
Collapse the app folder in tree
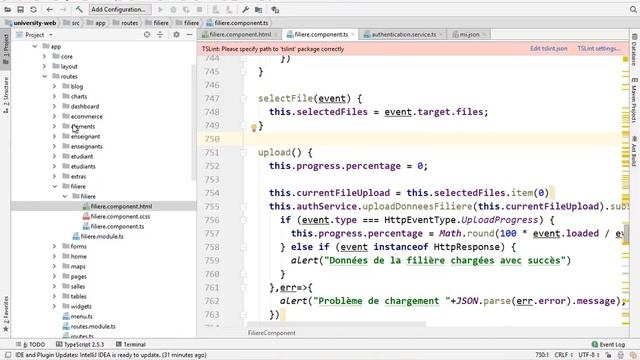point(35,47)
